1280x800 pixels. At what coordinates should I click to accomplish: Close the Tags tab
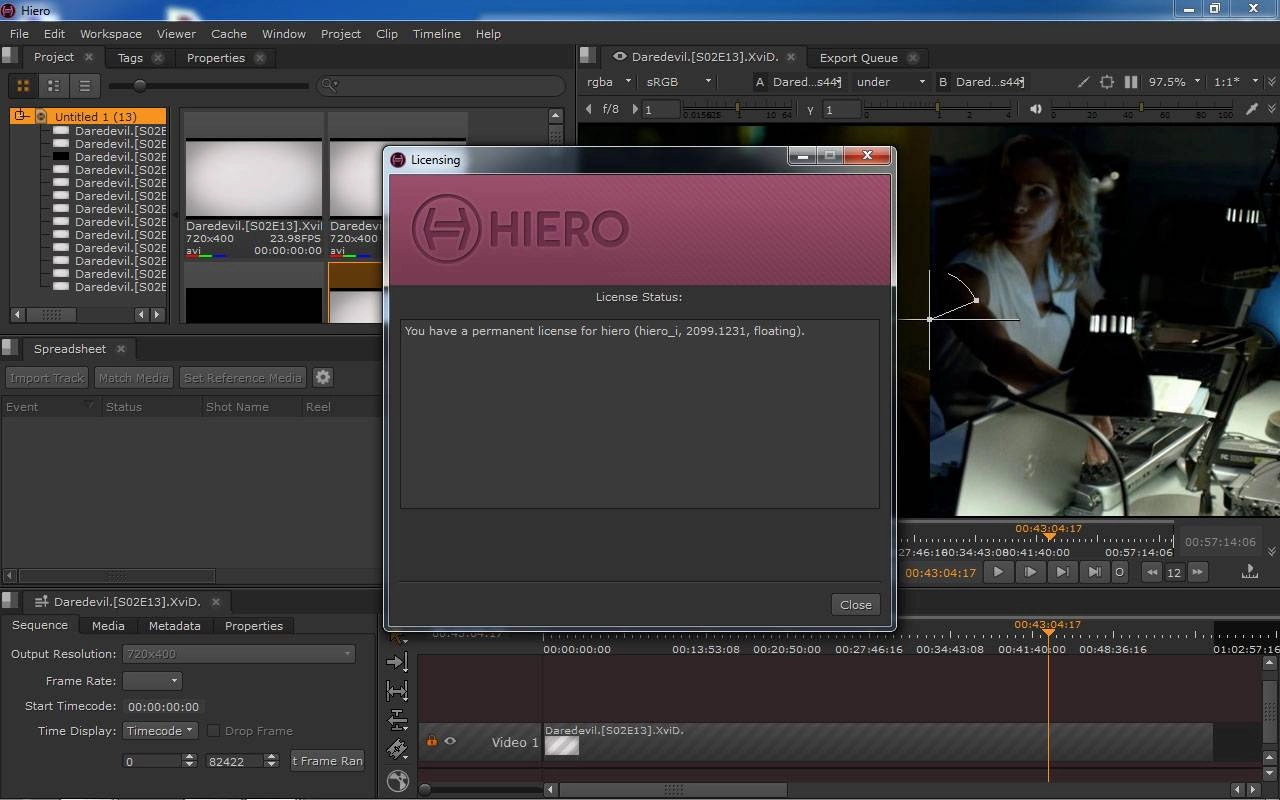coord(158,58)
